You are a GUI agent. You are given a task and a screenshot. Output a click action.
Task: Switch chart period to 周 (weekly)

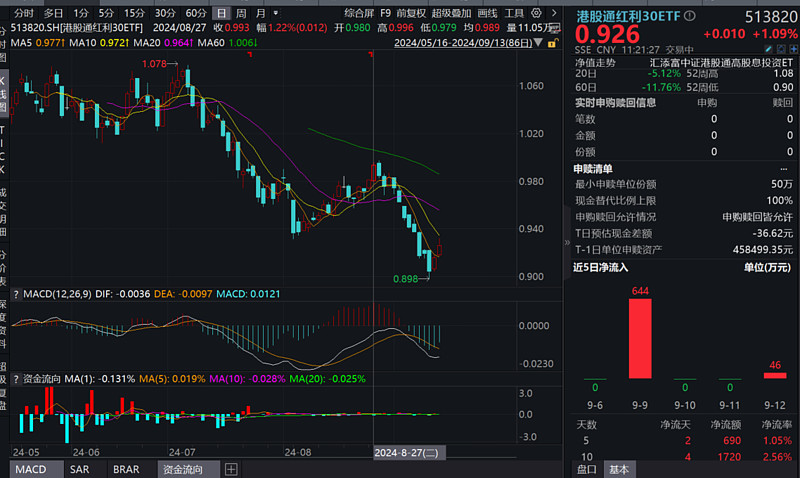[x=241, y=13]
